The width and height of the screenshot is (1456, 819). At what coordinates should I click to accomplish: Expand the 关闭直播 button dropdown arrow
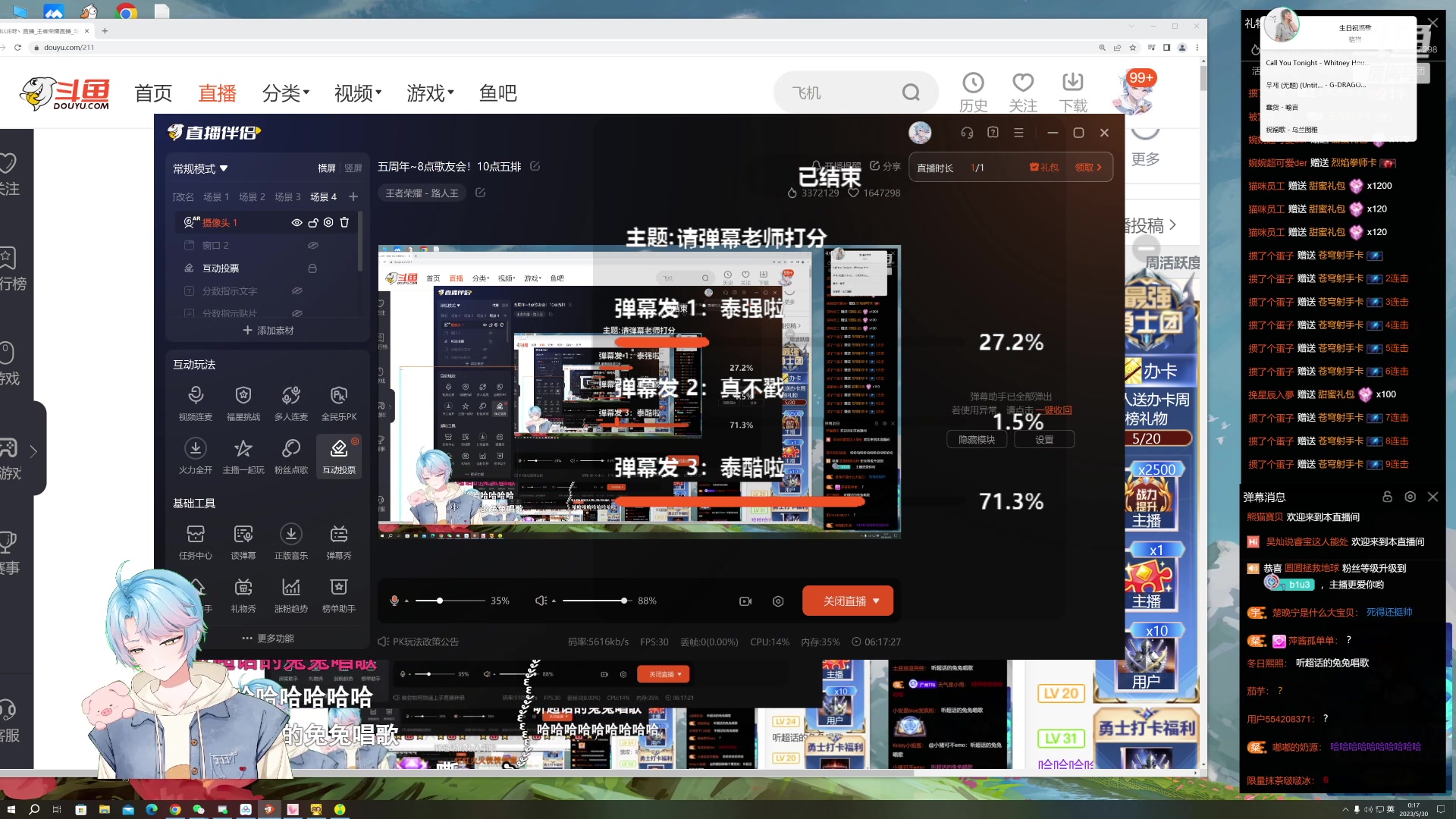point(876,600)
